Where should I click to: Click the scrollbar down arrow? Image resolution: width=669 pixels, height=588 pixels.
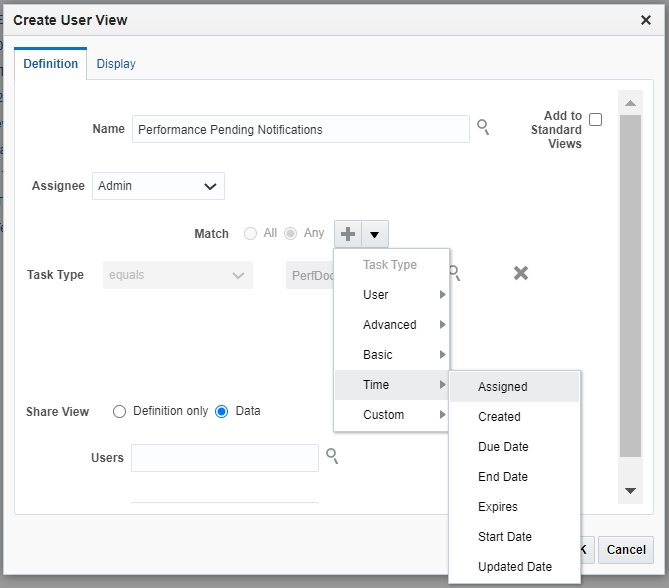[x=630, y=491]
